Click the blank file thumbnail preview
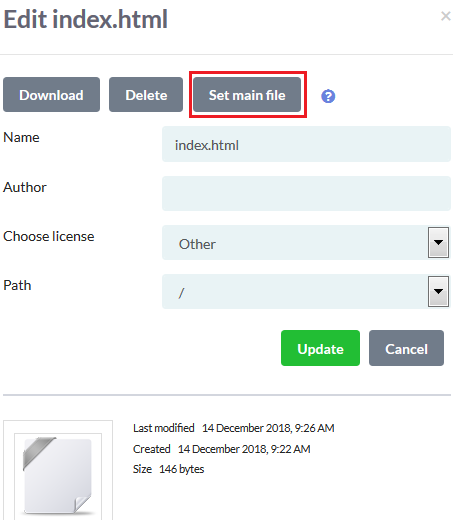Viewport: 453px width, 520px height. [58, 473]
